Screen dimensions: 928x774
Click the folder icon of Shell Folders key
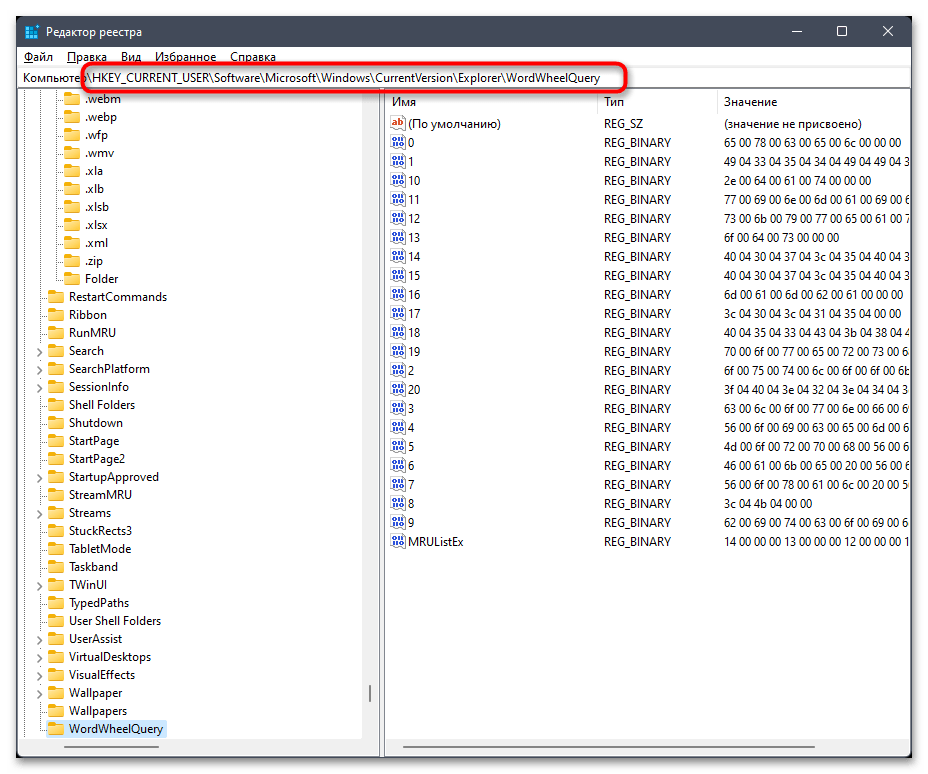56,405
